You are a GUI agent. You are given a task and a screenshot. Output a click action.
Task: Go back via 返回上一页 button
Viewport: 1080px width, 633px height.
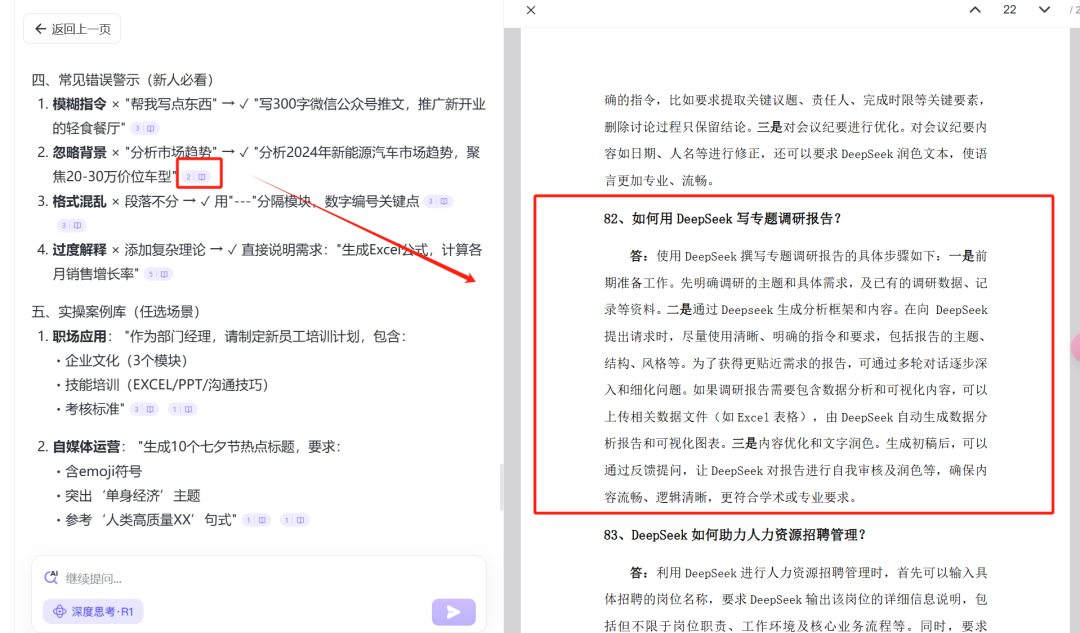(72, 29)
